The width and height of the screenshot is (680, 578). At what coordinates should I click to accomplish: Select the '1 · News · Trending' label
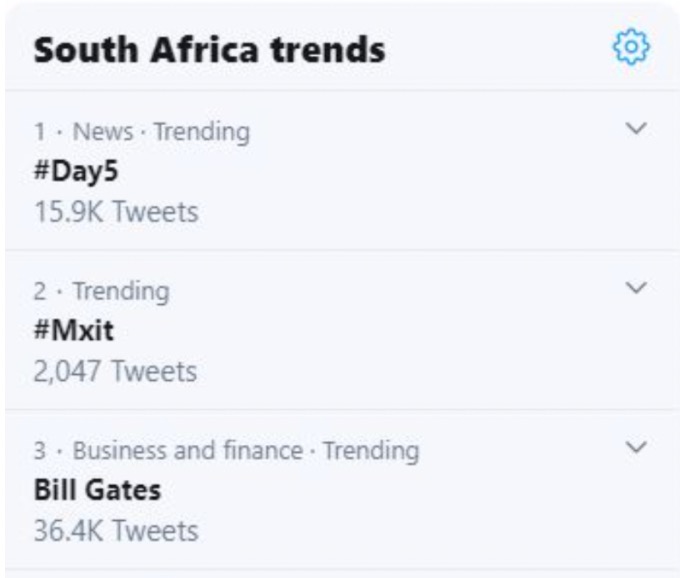(142, 131)
